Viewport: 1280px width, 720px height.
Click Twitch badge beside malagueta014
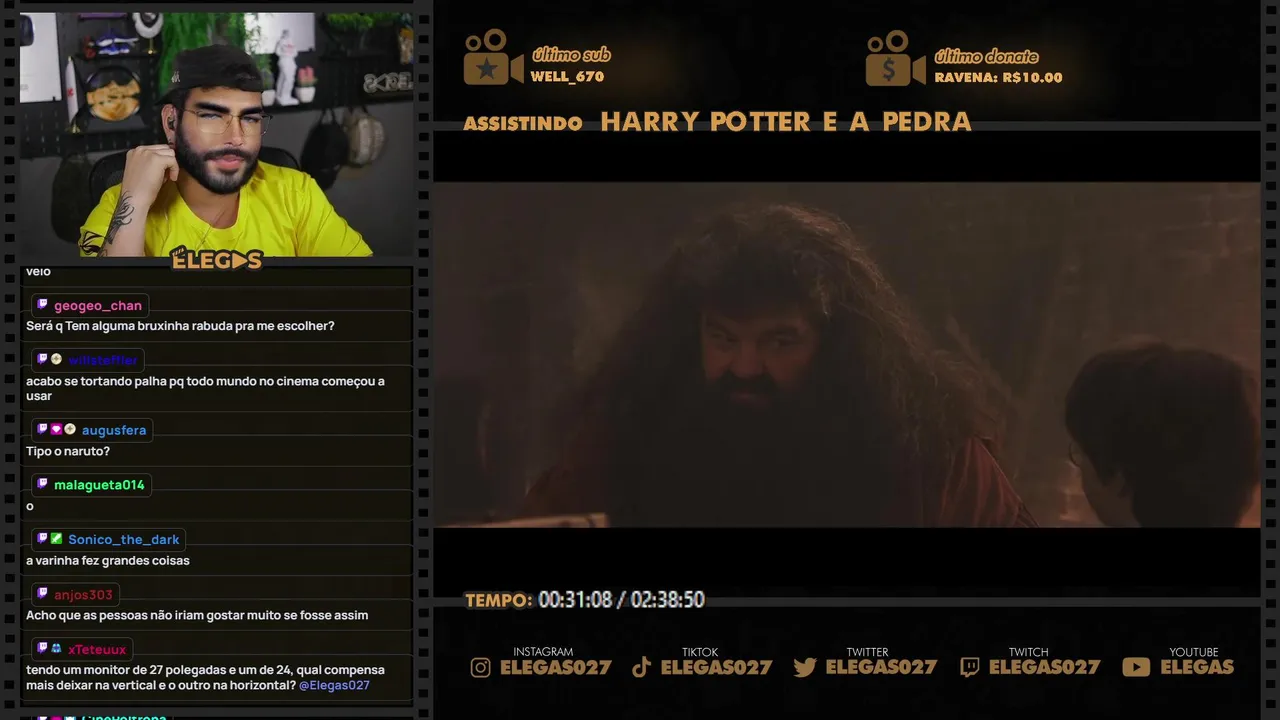(42, 484)
